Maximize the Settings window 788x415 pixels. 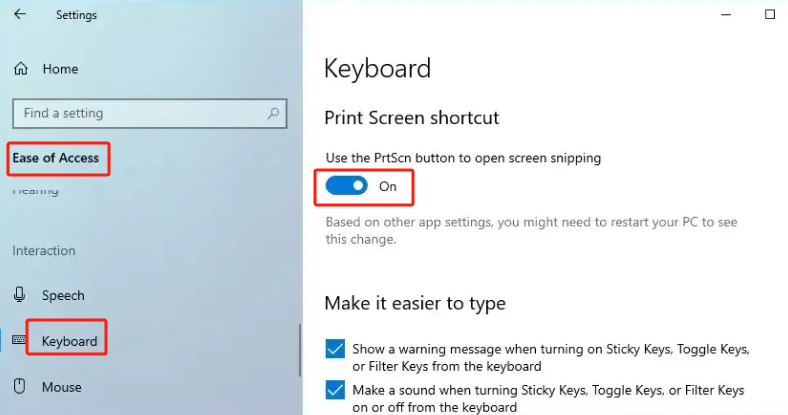pos(769,14)
